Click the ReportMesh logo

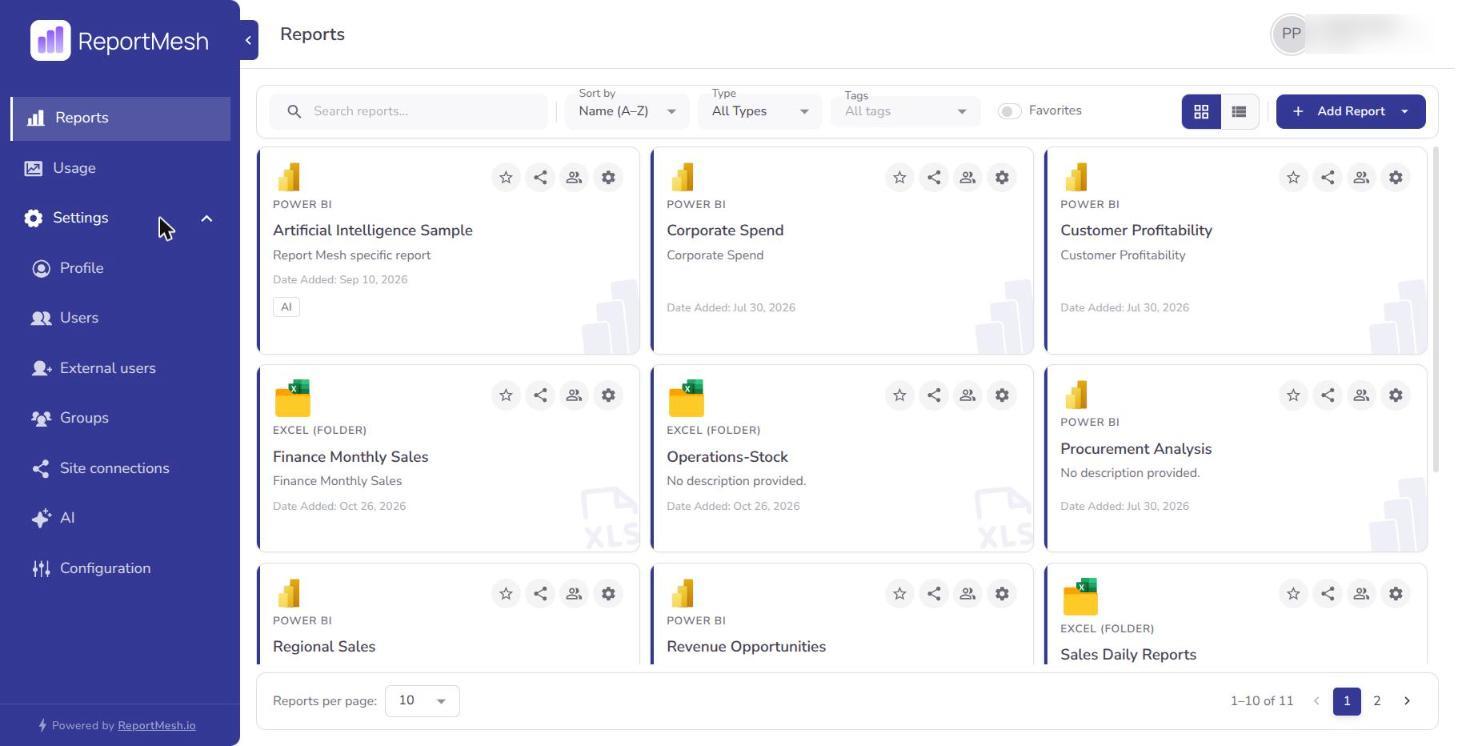point(120,41)
